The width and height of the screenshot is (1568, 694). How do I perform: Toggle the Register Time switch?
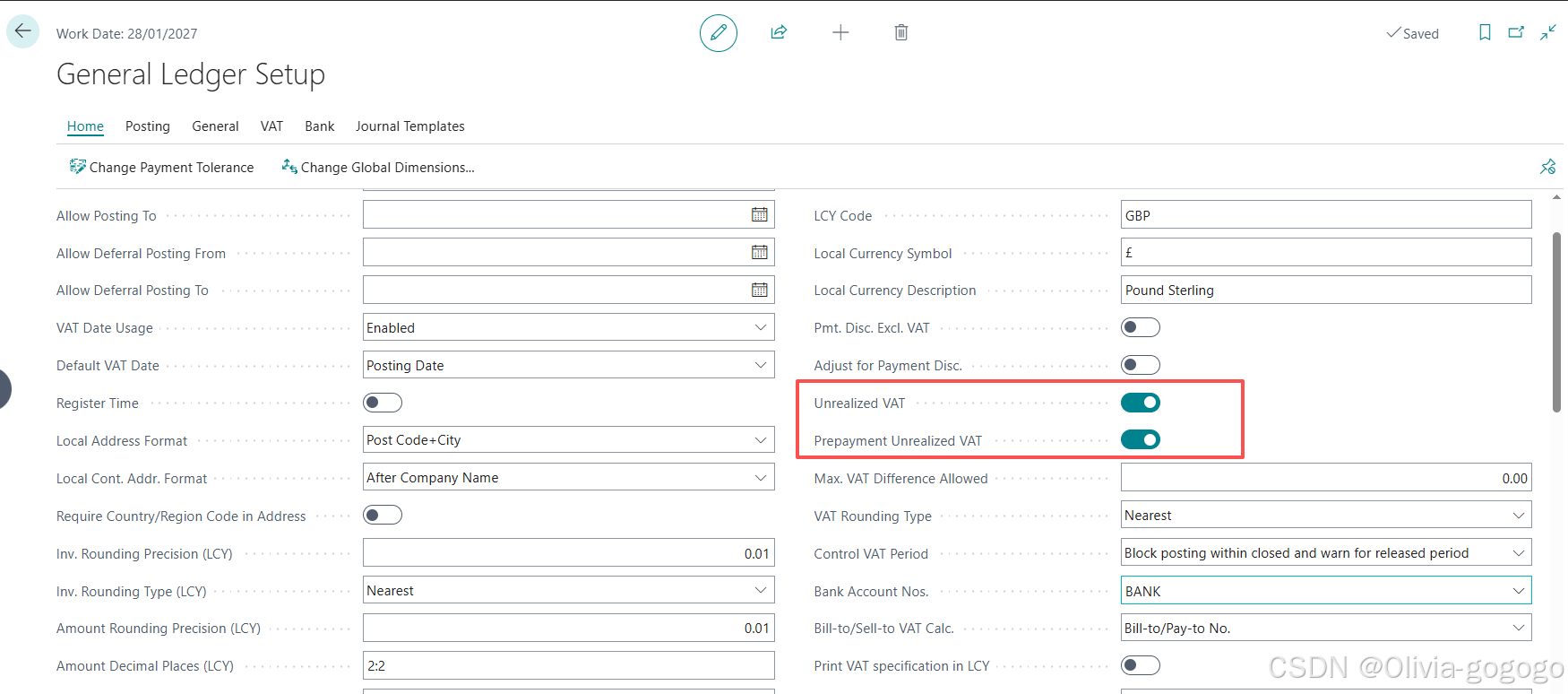click(x=383, y=403)
